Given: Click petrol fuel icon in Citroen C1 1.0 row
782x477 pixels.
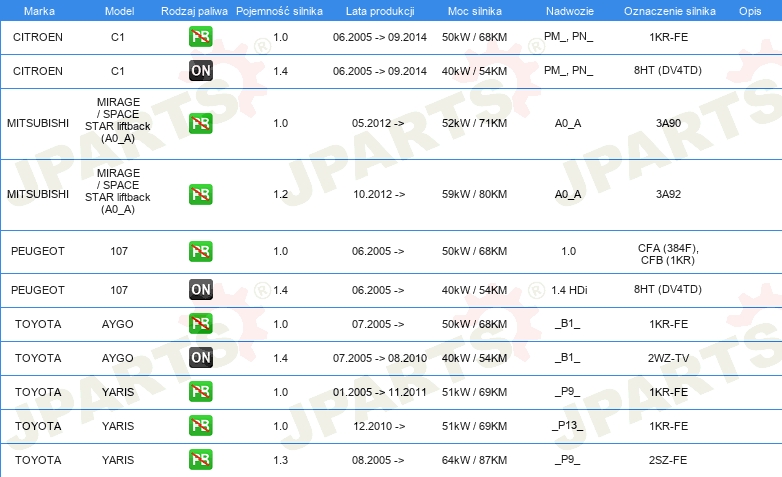Looking at the screenshot, I should pos(200,37).
